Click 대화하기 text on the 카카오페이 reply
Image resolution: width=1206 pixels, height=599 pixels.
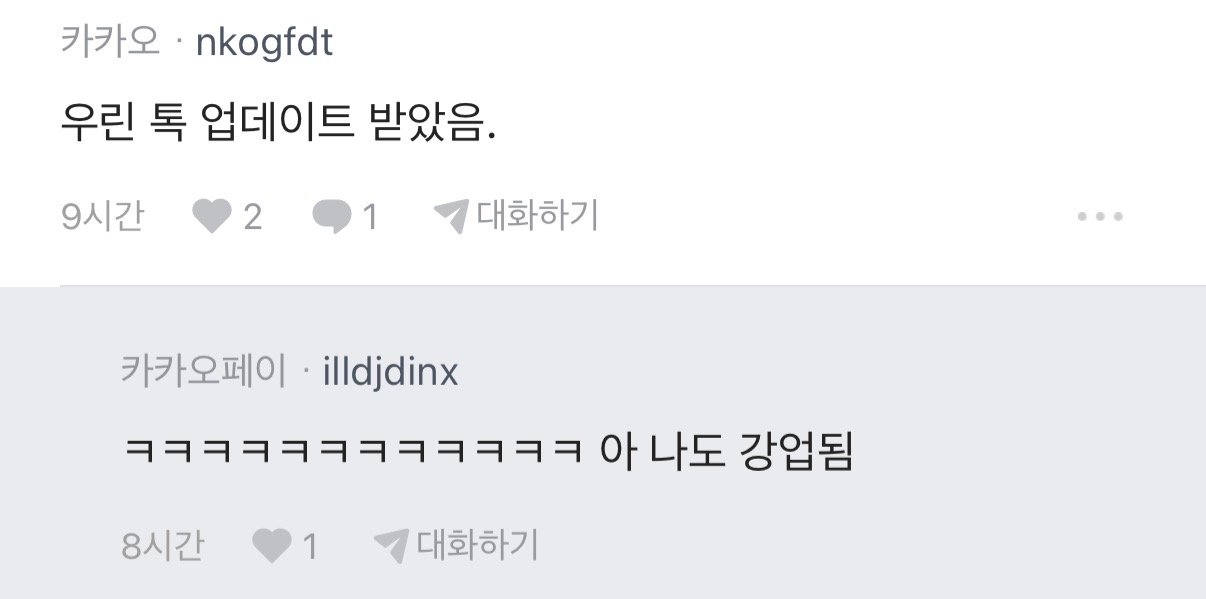click(x=477, y=545)
